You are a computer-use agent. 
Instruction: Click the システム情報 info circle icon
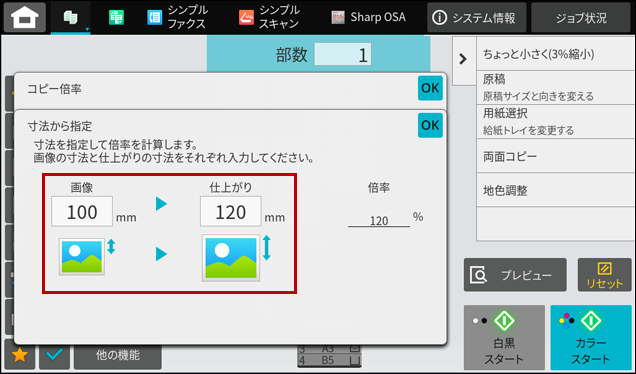click(x=440, y=17)
